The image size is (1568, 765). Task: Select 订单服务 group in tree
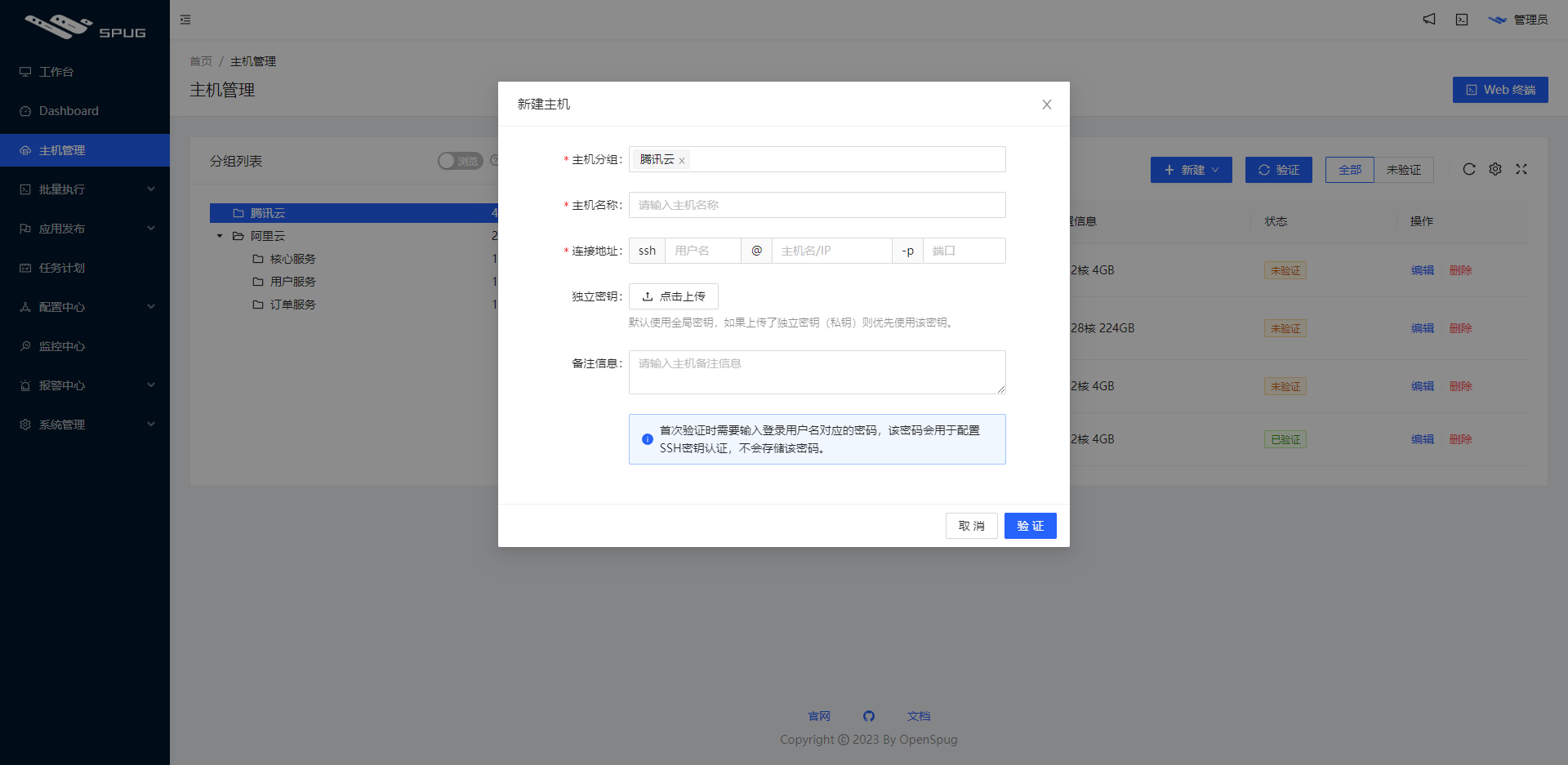pyautogui.click(x=293, y=305)
